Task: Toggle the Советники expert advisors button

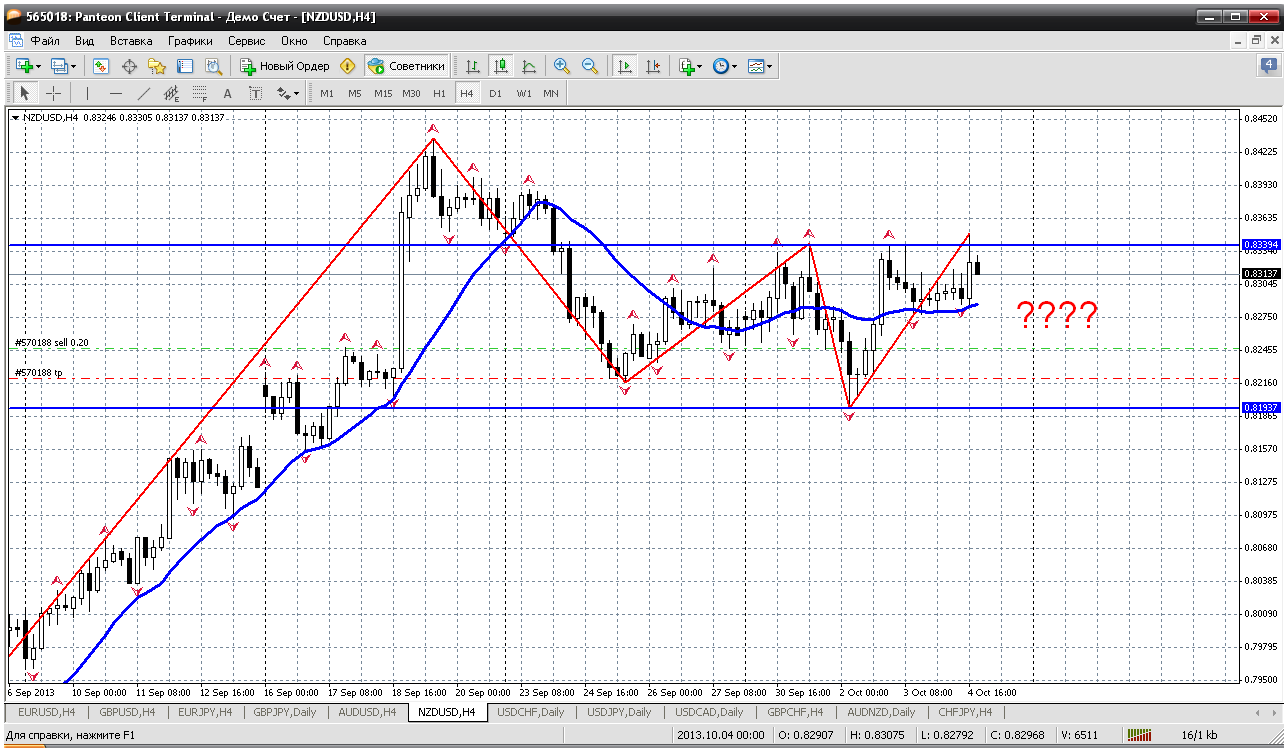Action: (x=407, y=66)
